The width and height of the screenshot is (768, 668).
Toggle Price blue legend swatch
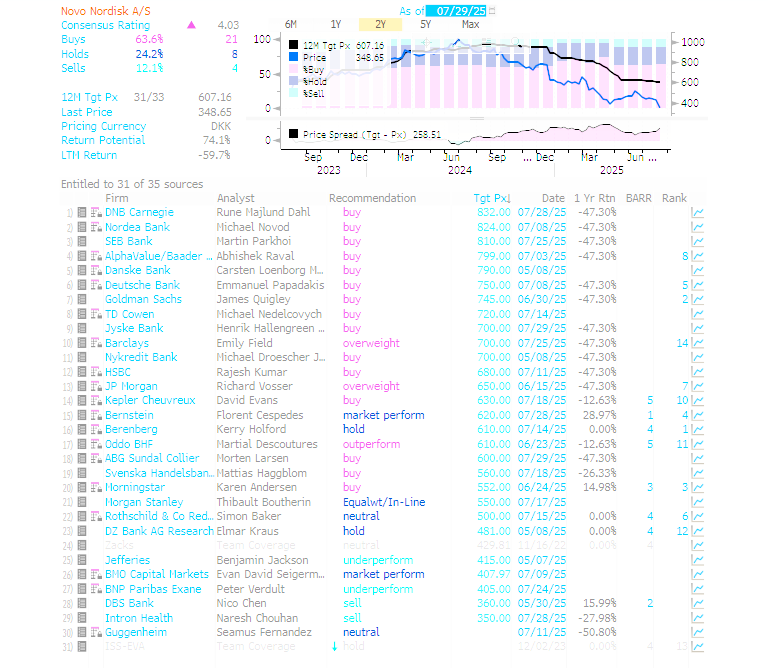pyautogui.click(x=293, y=57)
